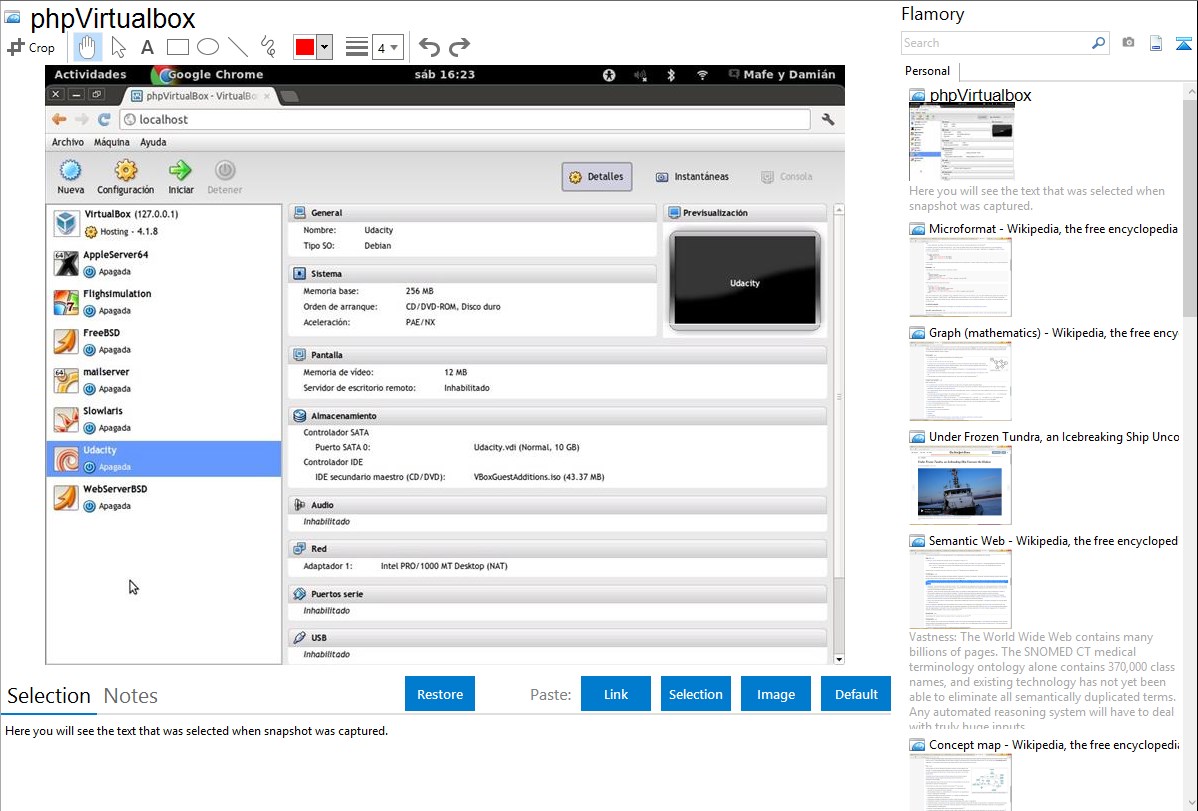Switch to the Notes tab

click(x=131, y=696)
